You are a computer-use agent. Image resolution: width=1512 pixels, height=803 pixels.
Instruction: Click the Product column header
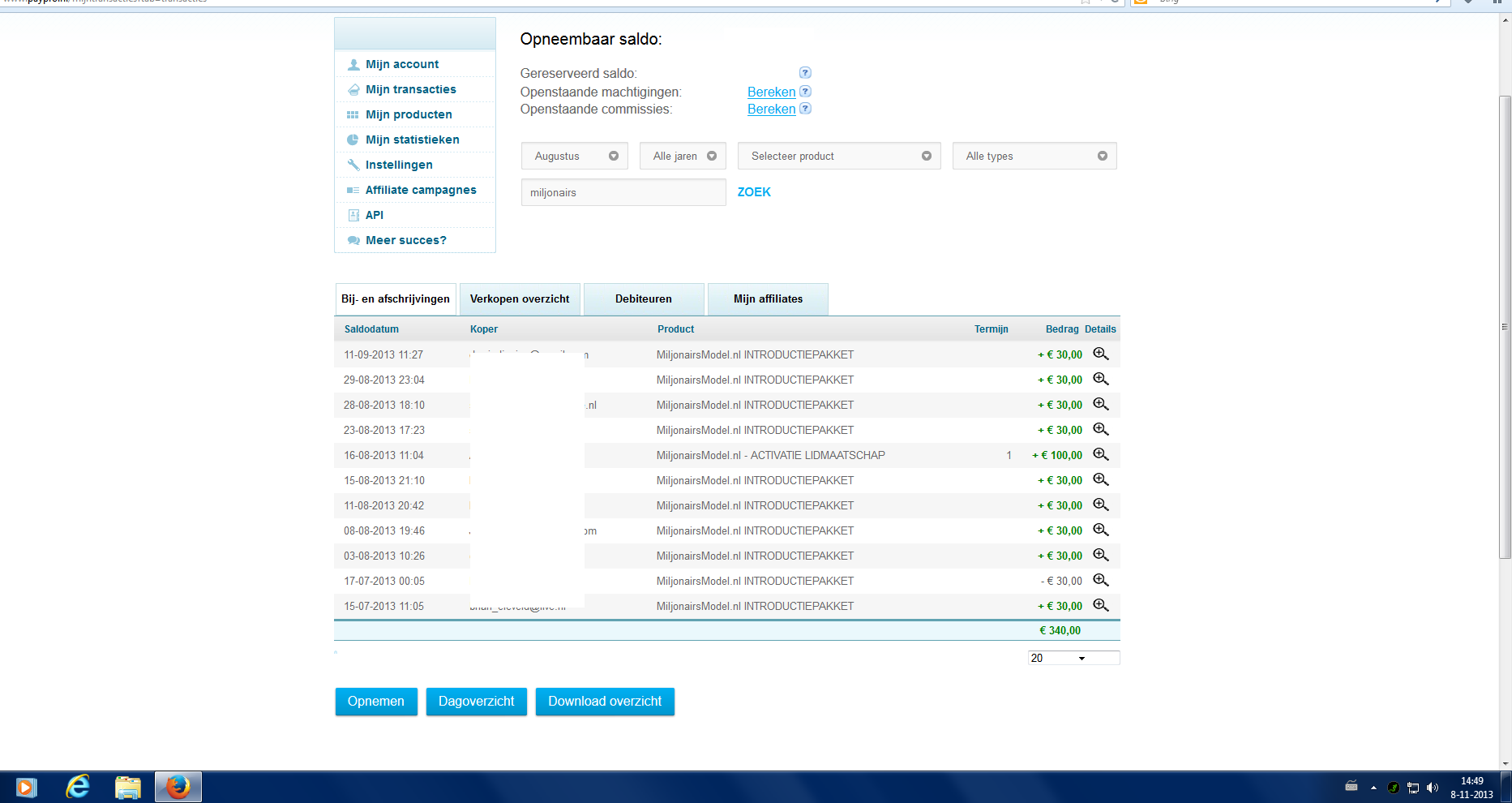click(x=676, y=329)
